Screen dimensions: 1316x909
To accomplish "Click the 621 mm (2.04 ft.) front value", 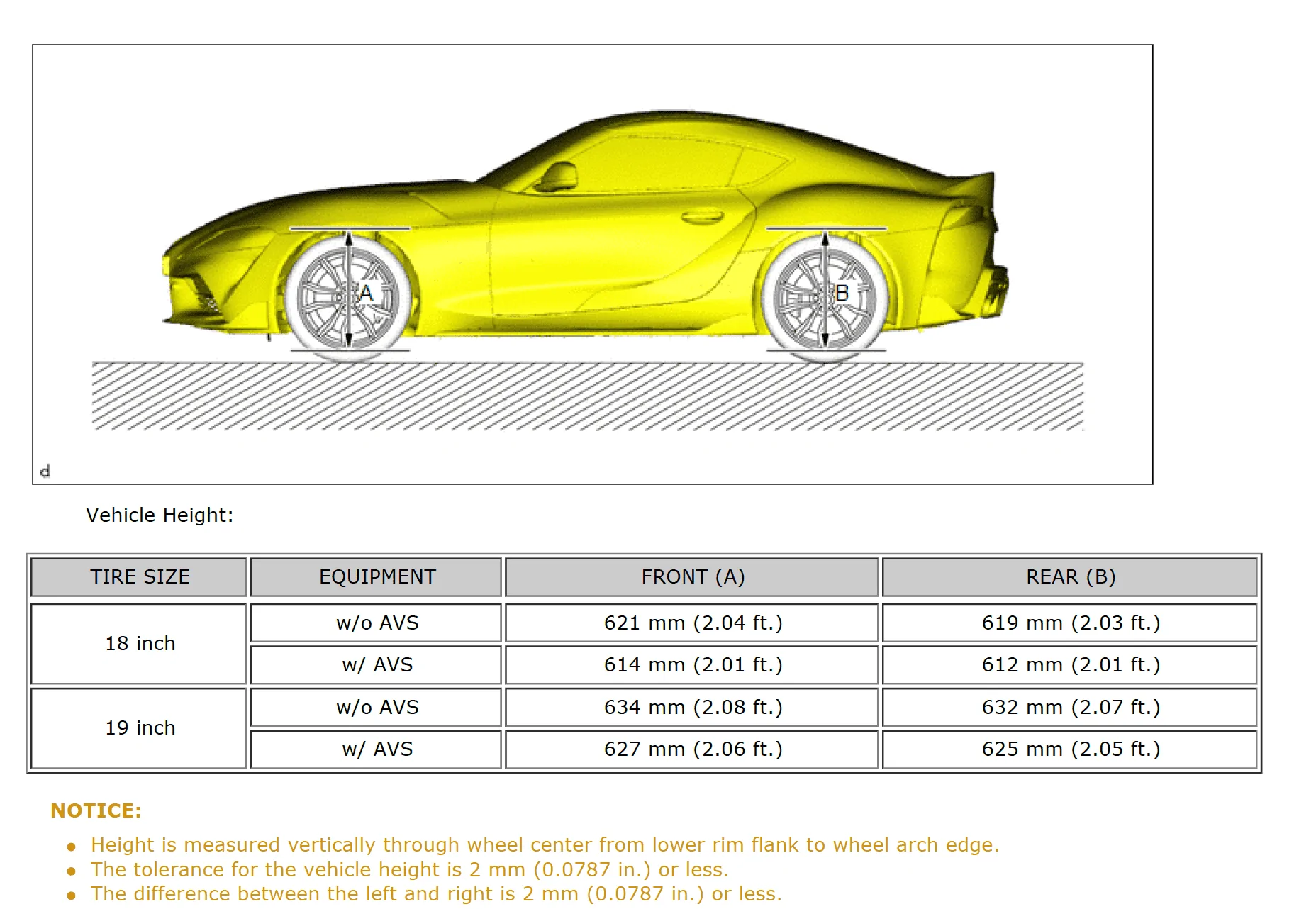I will [x=692, y=623].
